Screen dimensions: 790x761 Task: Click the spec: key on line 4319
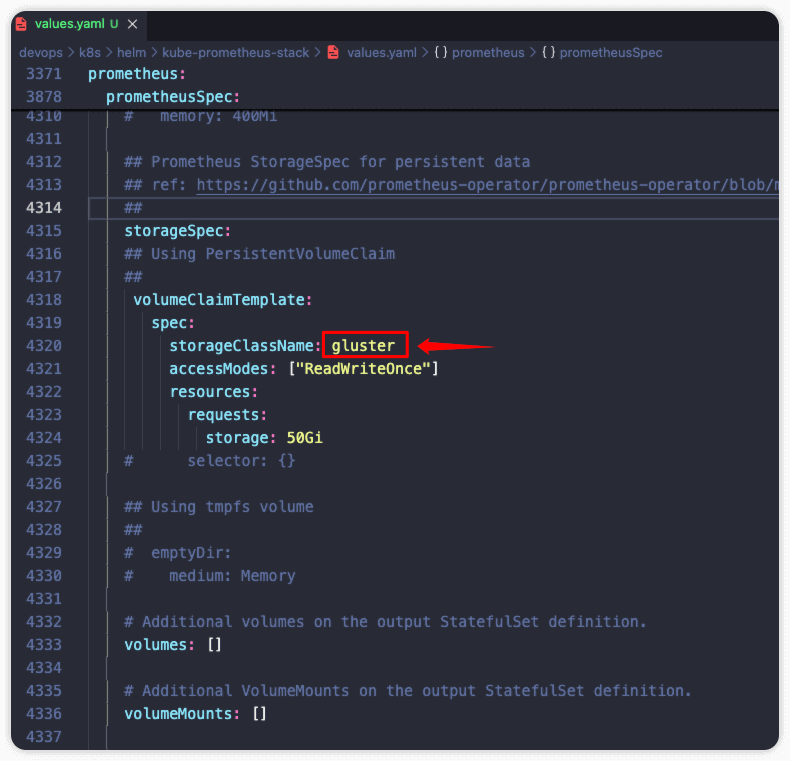point(173,323)
